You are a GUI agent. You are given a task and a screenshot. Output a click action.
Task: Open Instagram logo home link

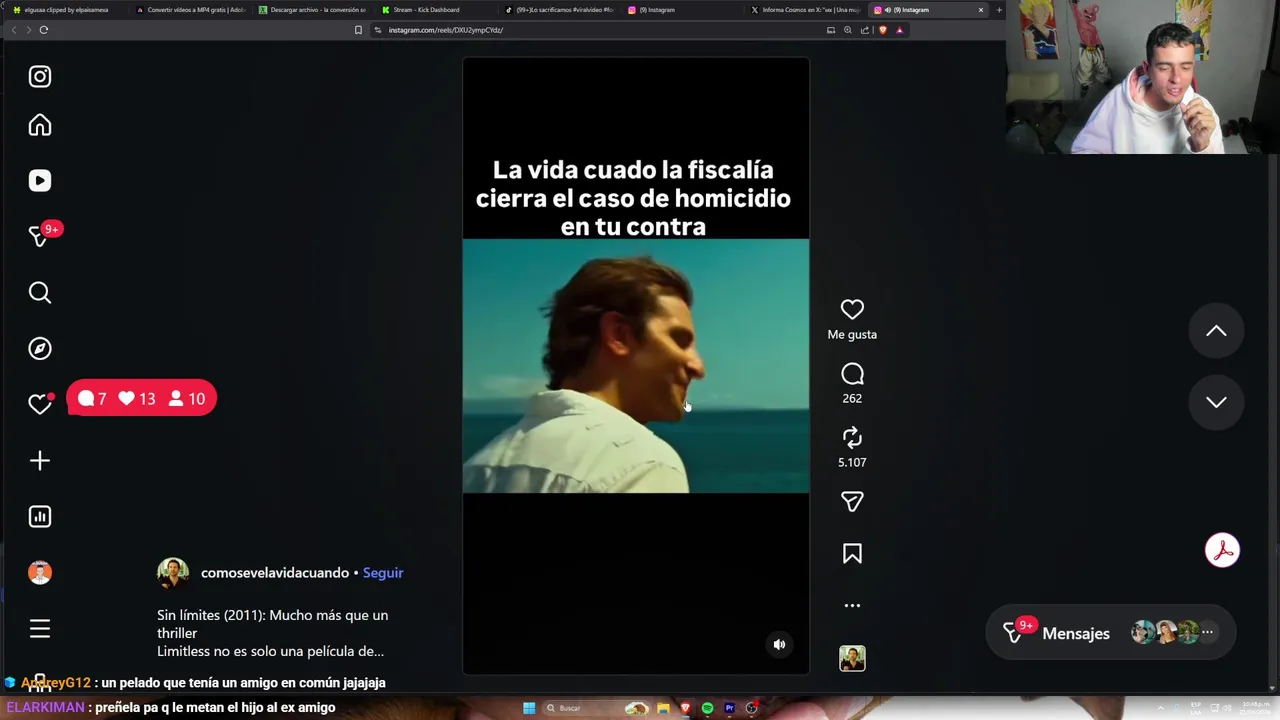tap(40, 77)
